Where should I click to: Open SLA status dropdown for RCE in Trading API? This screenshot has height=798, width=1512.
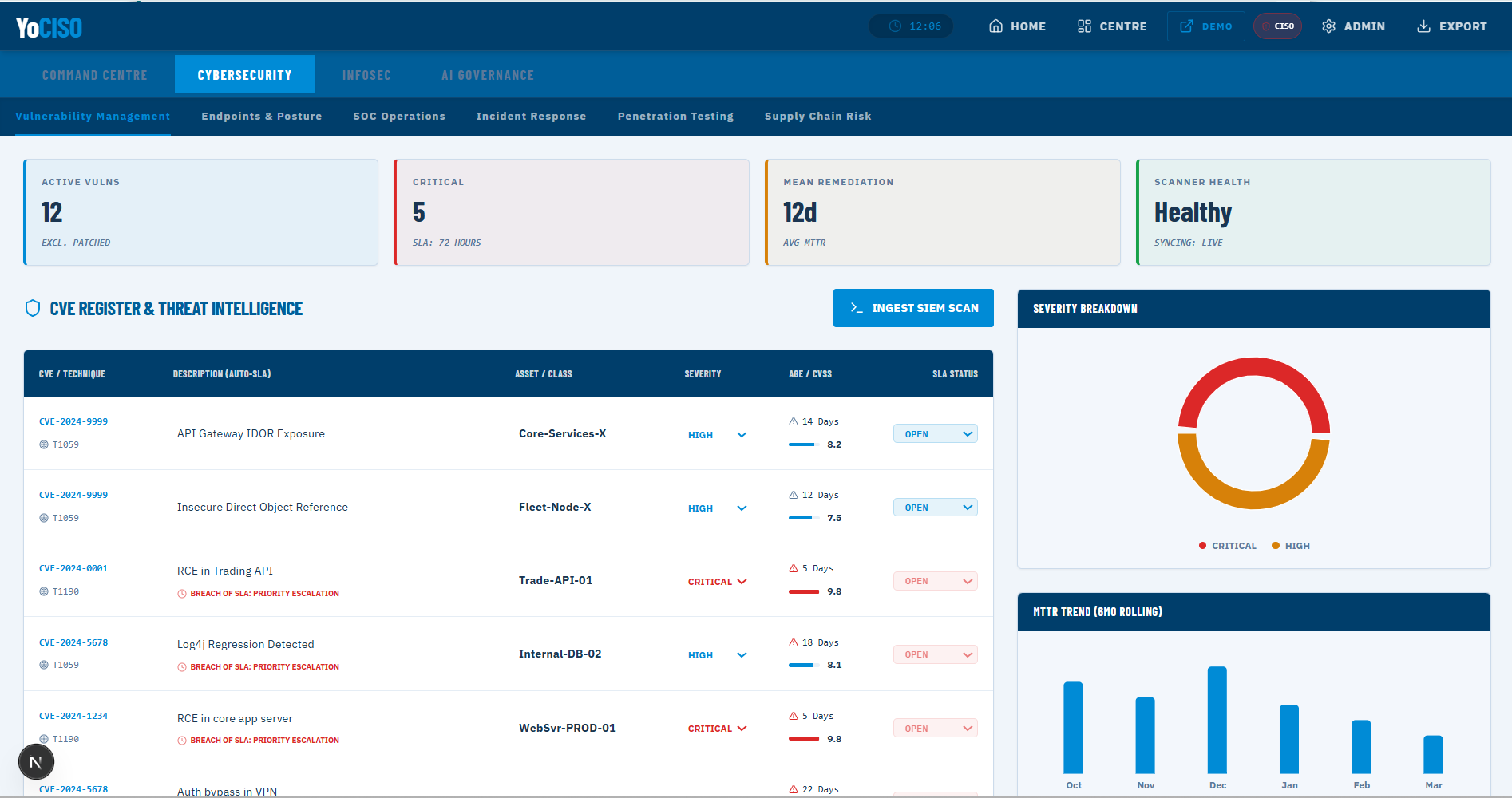pos(936,581)
